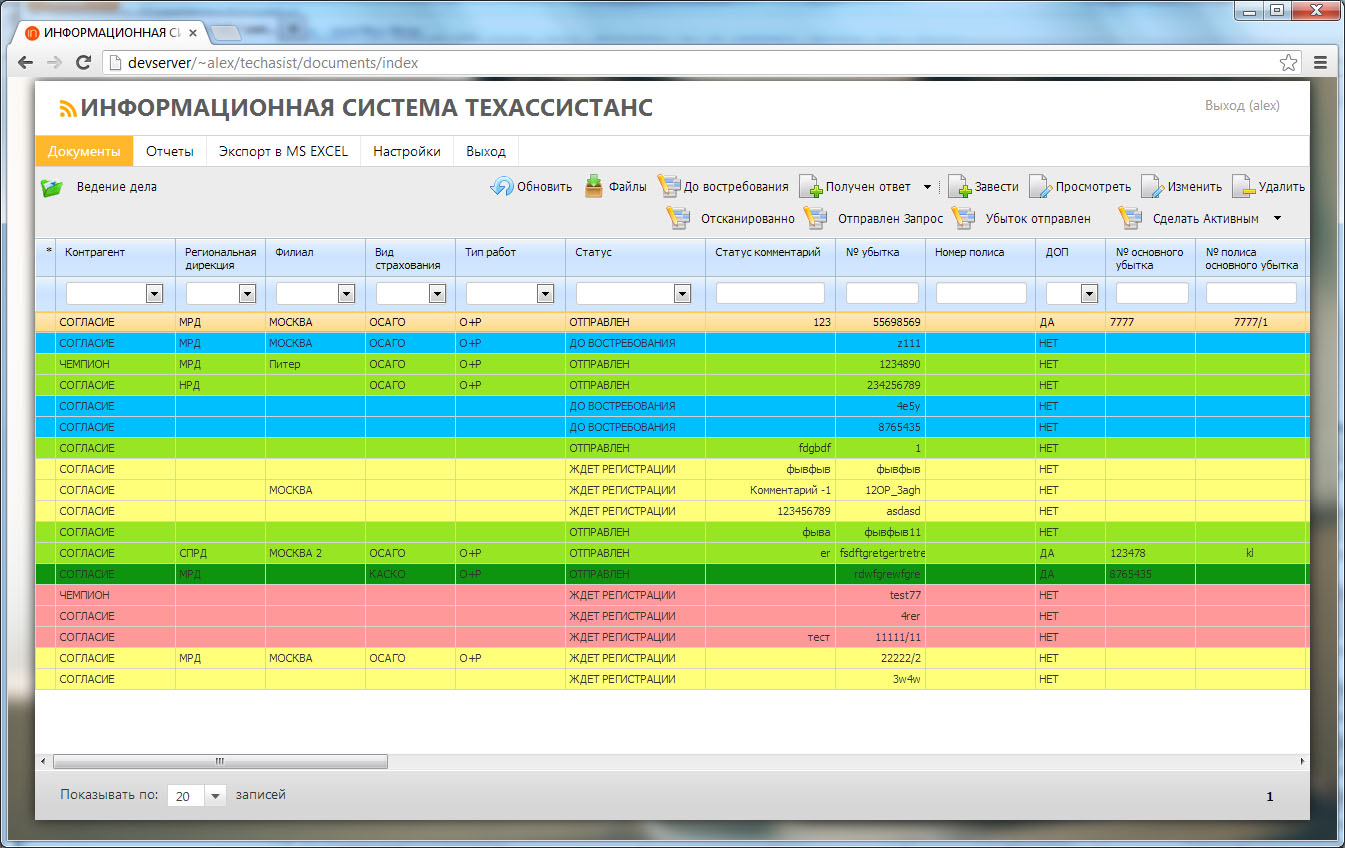Sort by the Статус column header

coord(635,258)
